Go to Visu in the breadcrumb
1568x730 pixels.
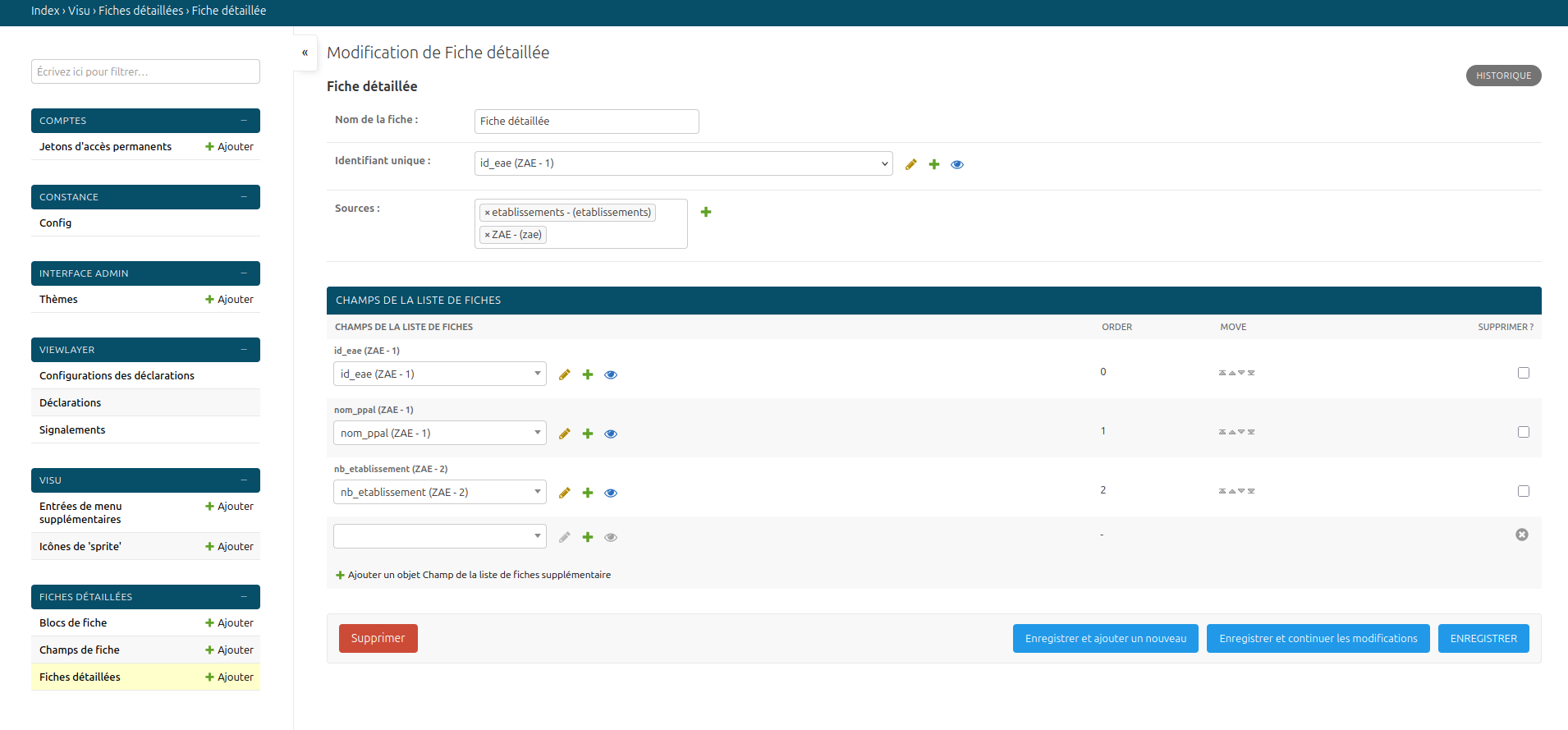tap(79, 11)
